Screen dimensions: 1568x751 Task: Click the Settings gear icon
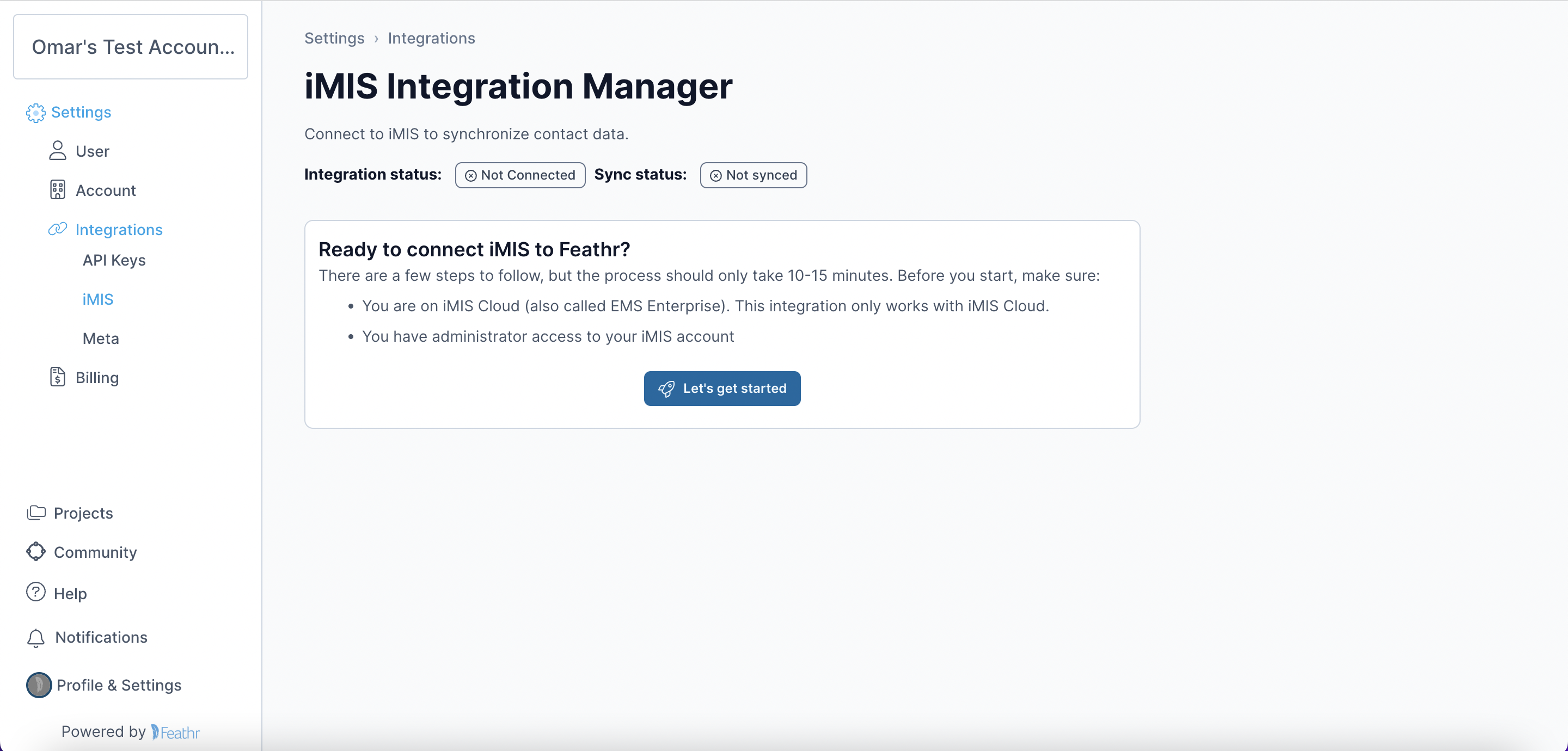(35, 113)
